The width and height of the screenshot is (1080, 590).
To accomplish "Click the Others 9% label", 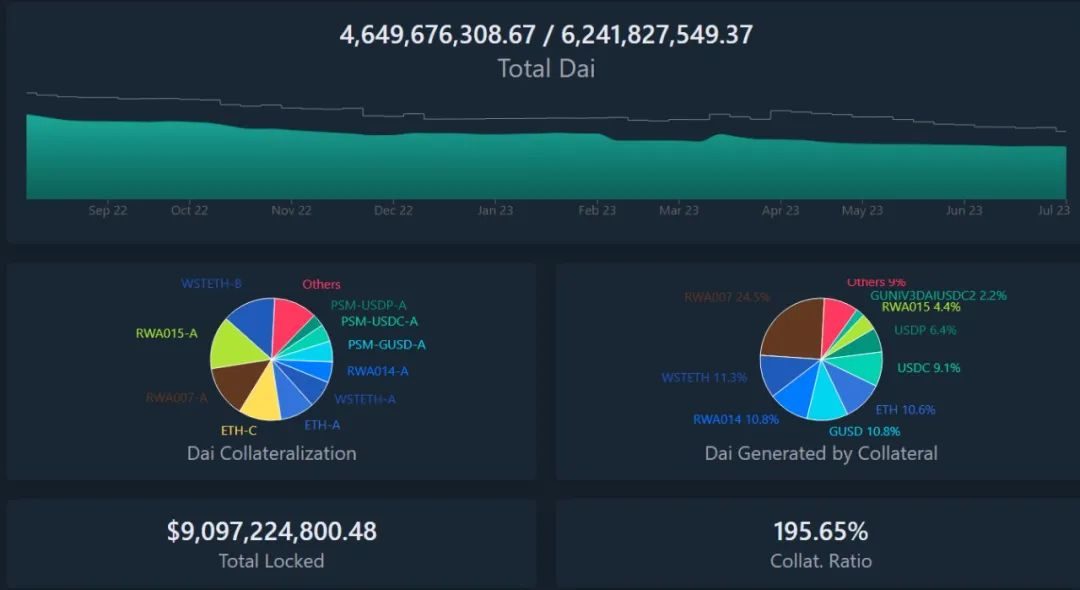I will pyautogui.click(x=876, y=282).
